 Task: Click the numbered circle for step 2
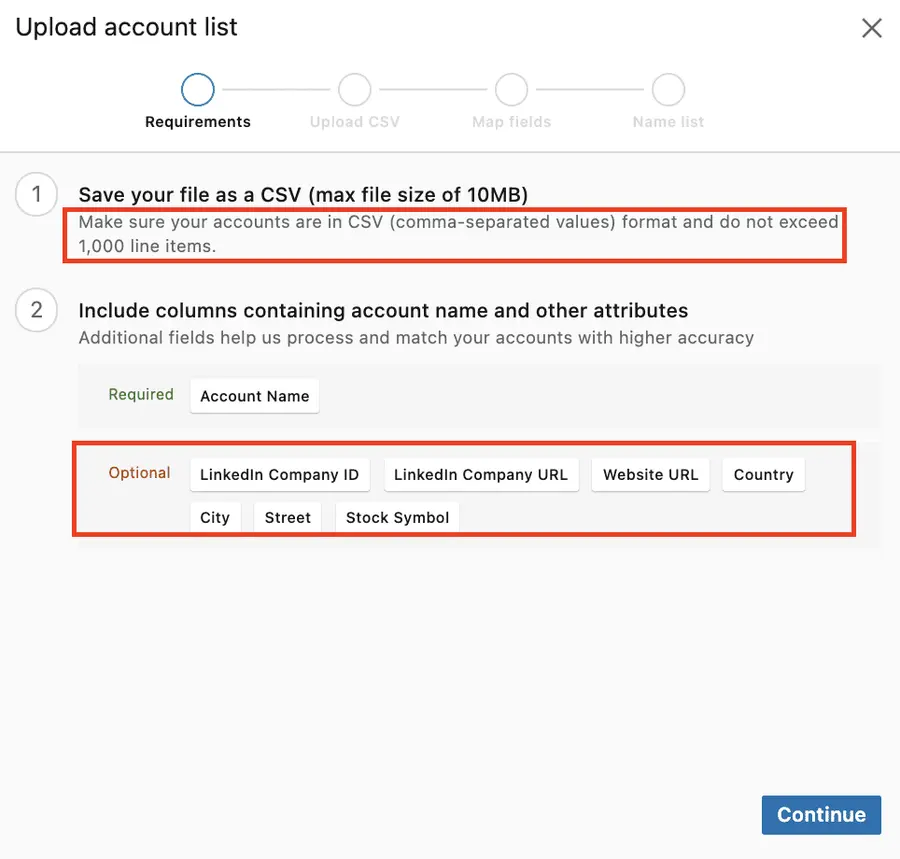36,310
